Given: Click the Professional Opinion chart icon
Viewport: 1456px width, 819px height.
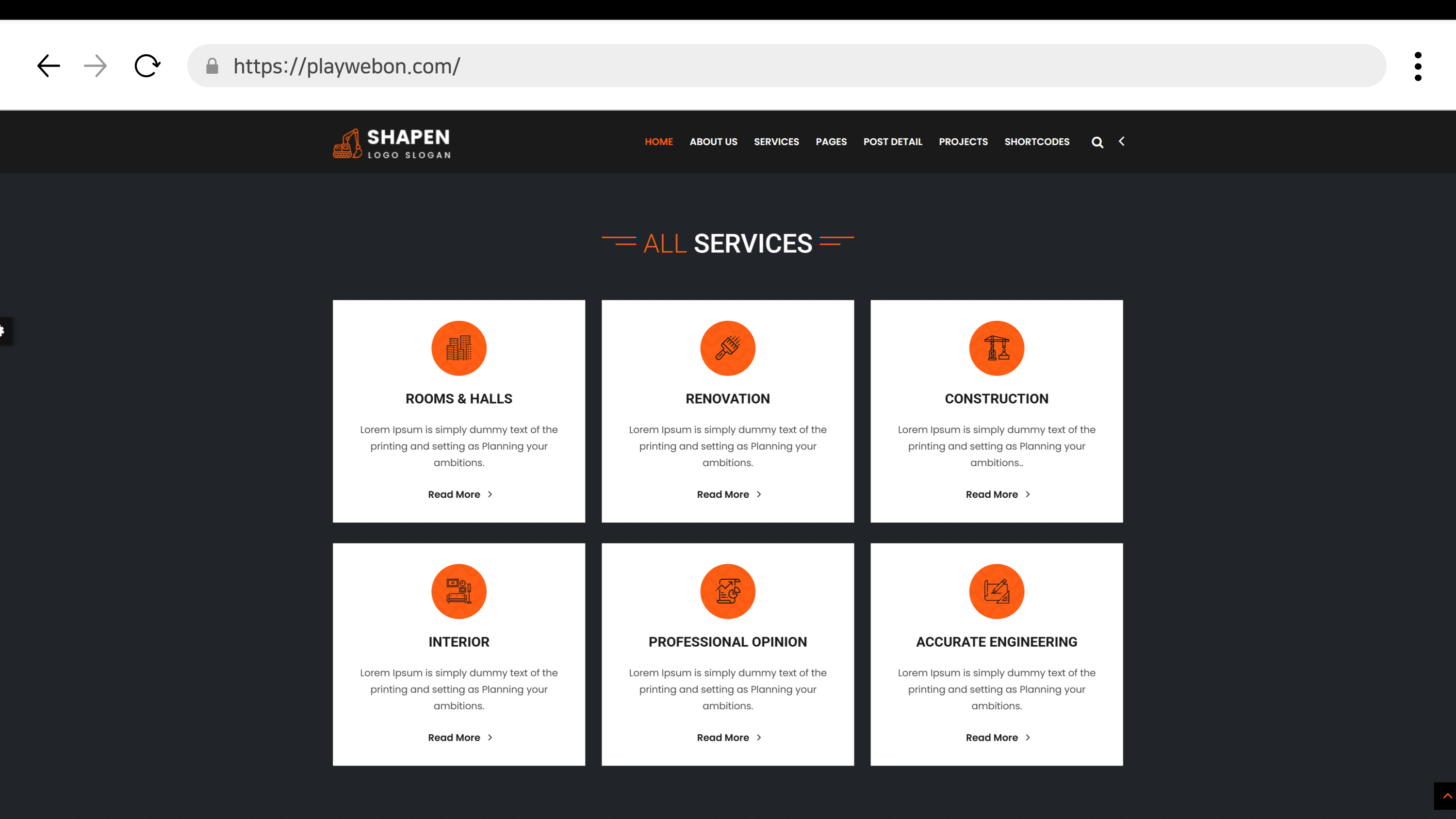Looking at the screenshot, I should coord(727,591).
